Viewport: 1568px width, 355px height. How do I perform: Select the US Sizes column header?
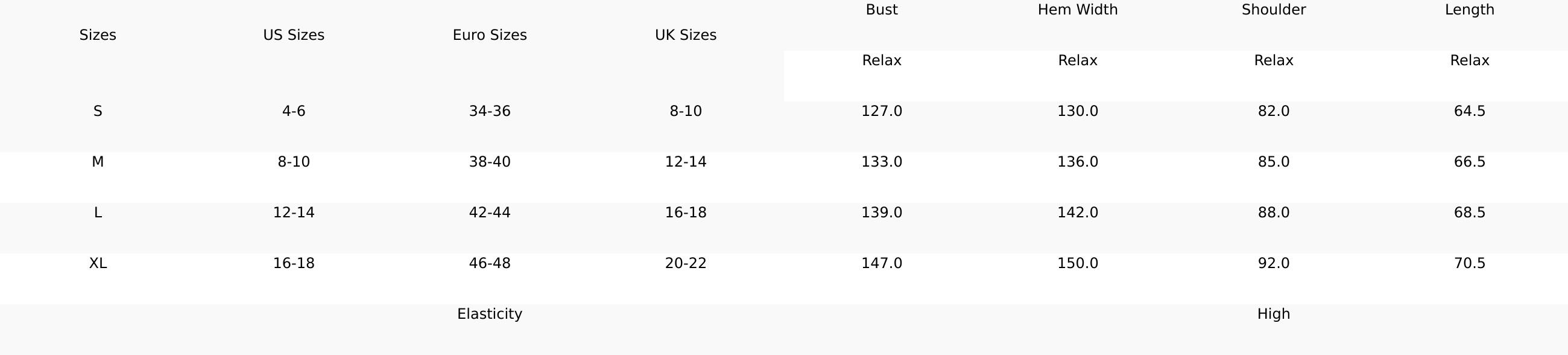(x=293, y=35)
